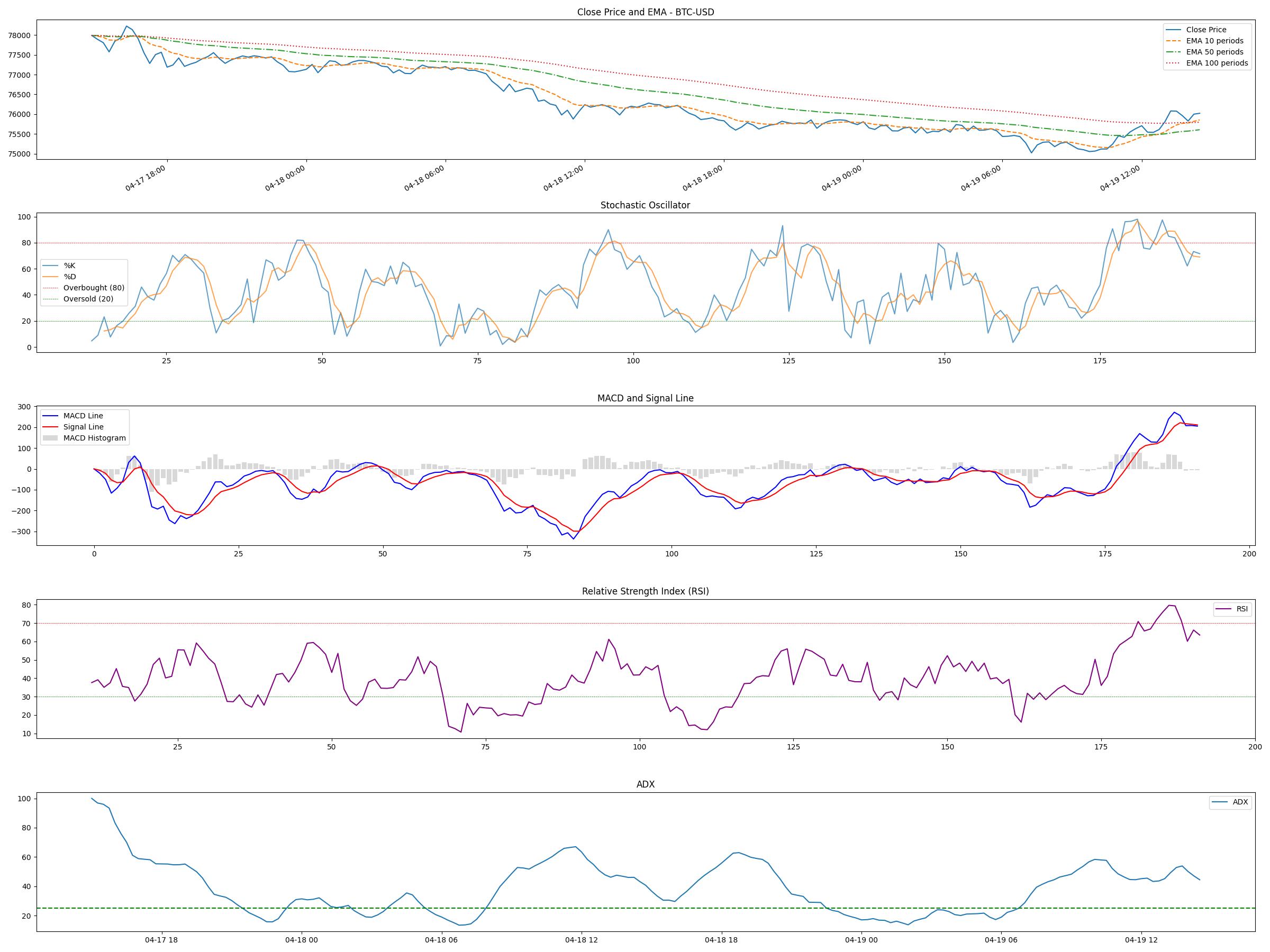
Task: Click the MACD Line legend entry
Action: [x=83, y=416]
